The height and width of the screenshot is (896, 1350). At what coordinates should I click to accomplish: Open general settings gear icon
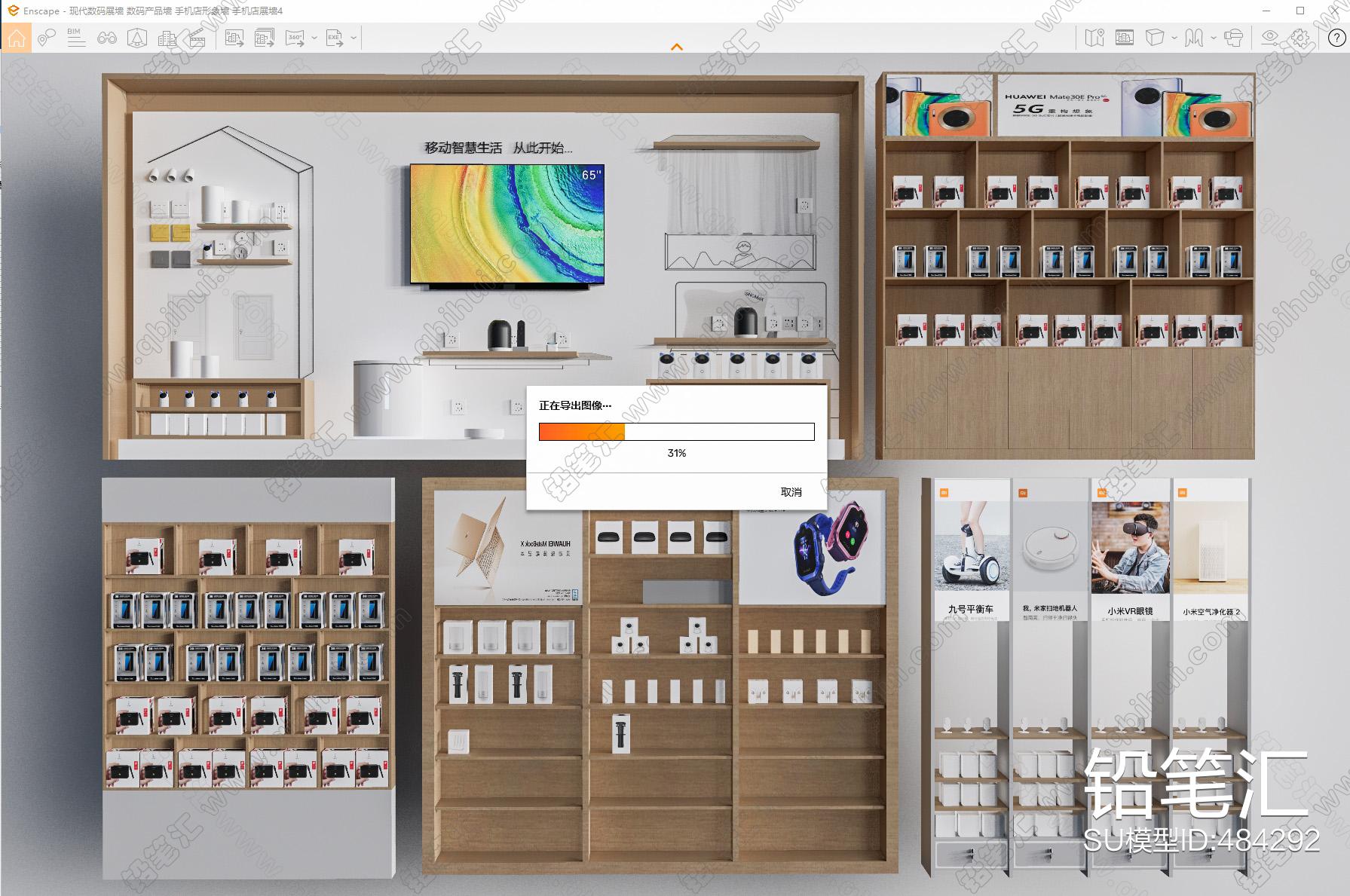(x=1300, y=38)
